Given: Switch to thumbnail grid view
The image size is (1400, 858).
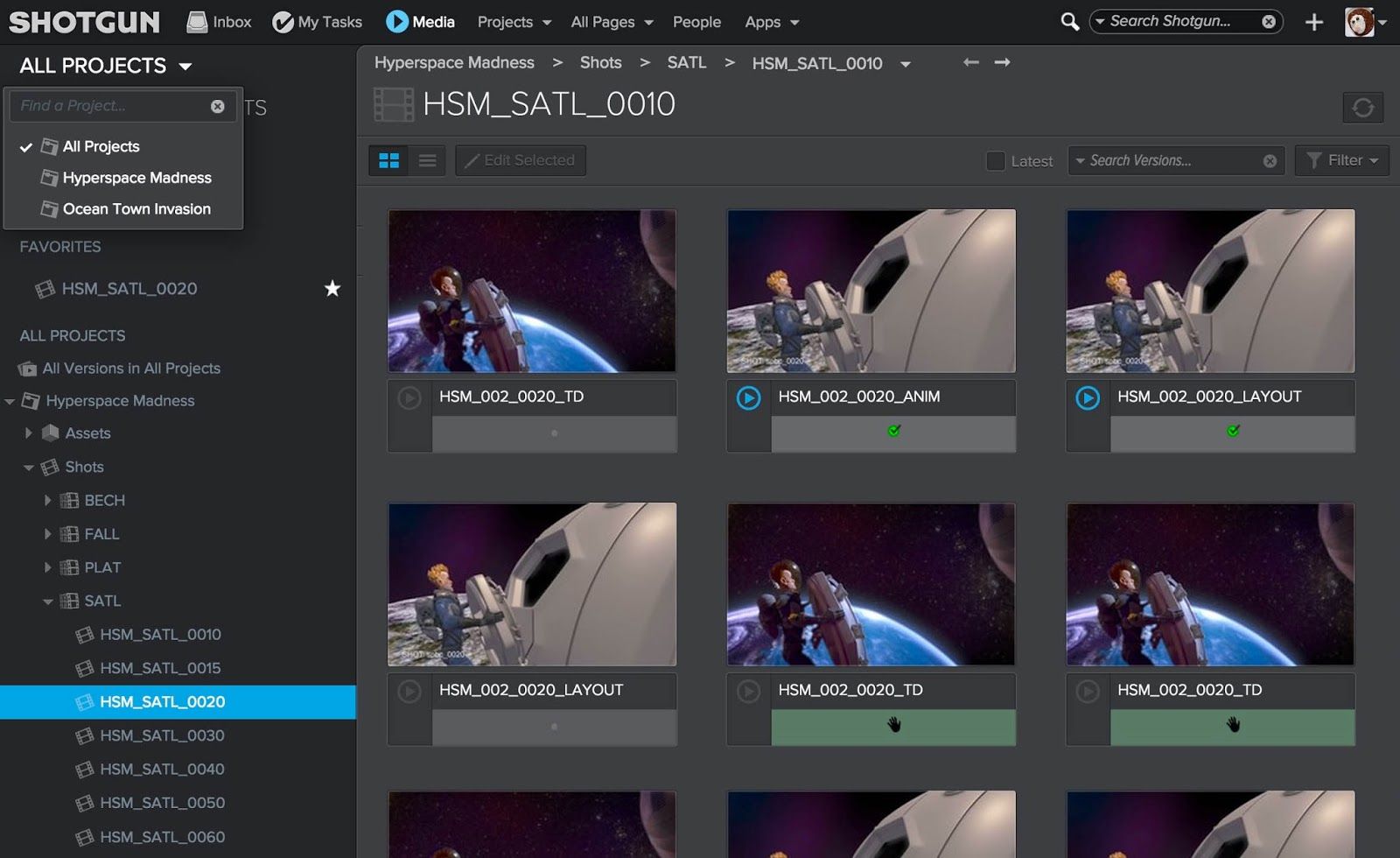Looking at the screenshot, I should tap(389, 160).
